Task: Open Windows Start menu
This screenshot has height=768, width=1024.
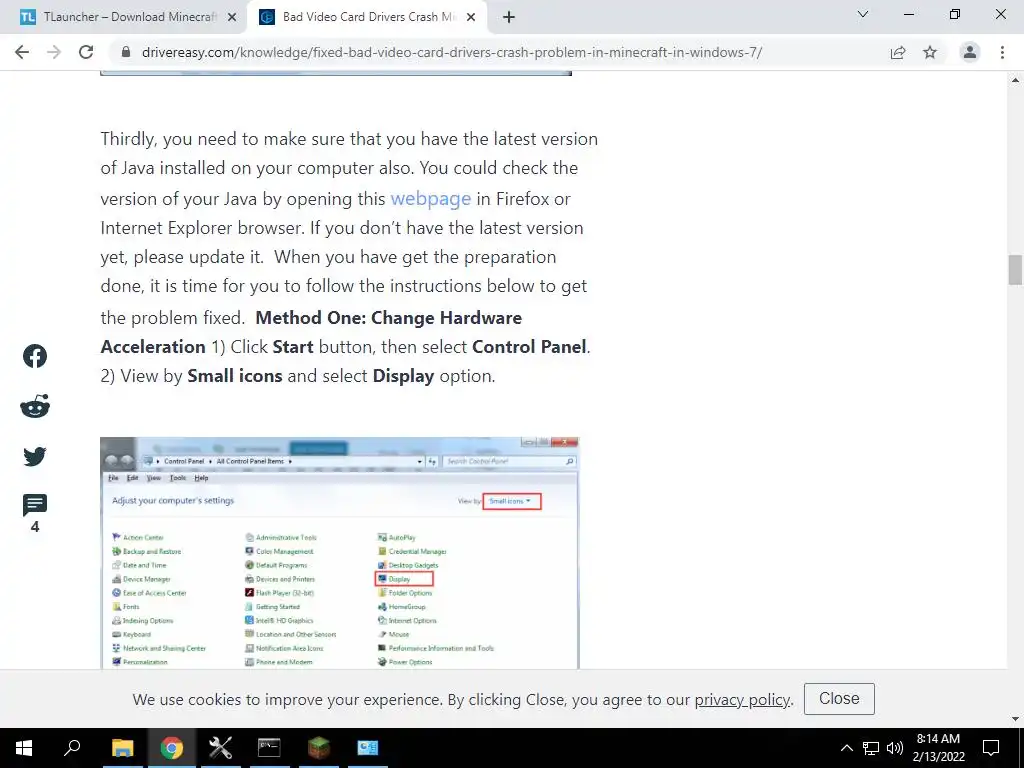Action: 24,748
